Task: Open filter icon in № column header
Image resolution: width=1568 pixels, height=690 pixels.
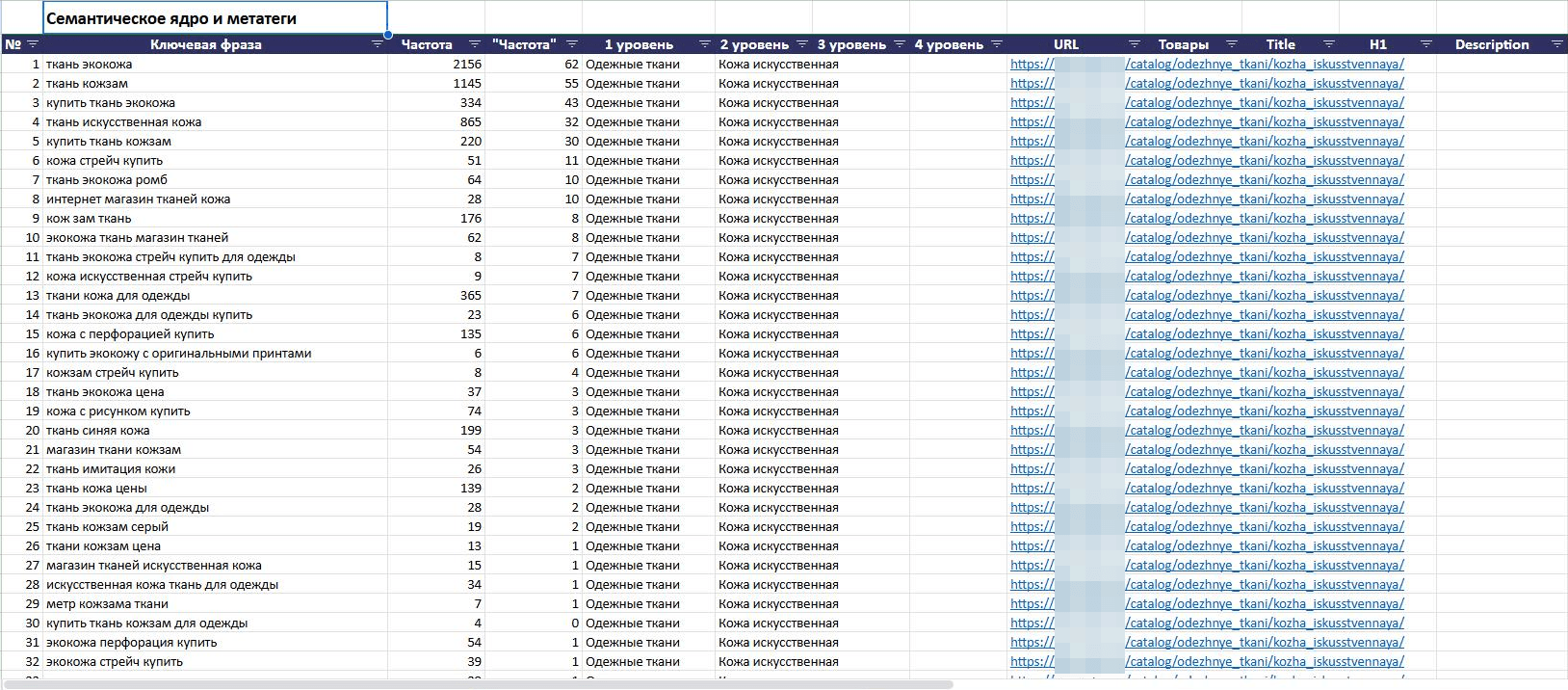Action: (x=33, y=44)
